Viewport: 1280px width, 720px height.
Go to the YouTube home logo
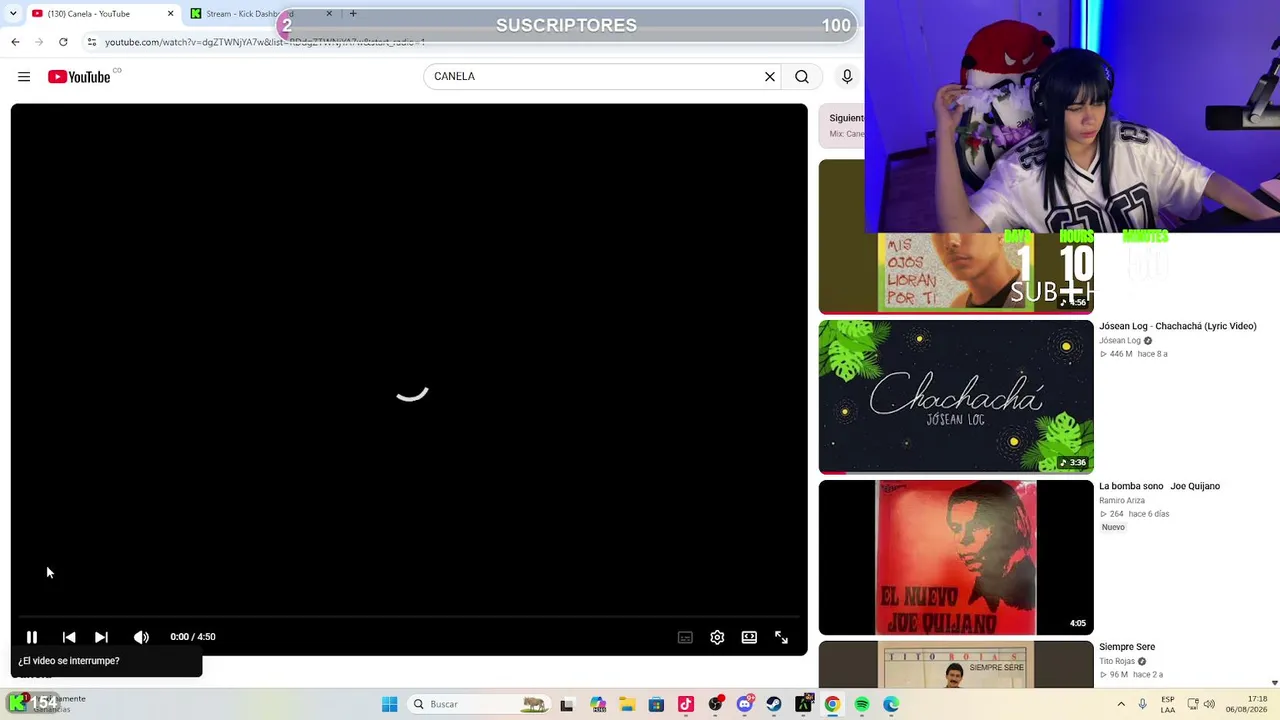point(79,77)
